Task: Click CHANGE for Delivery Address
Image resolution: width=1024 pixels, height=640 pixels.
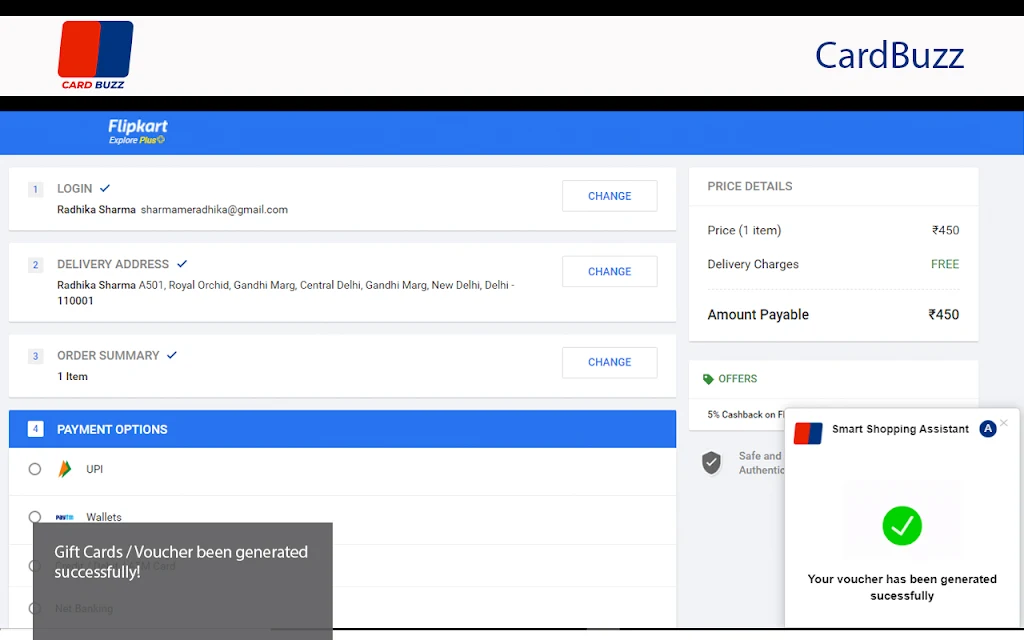Action: [609, 271]
